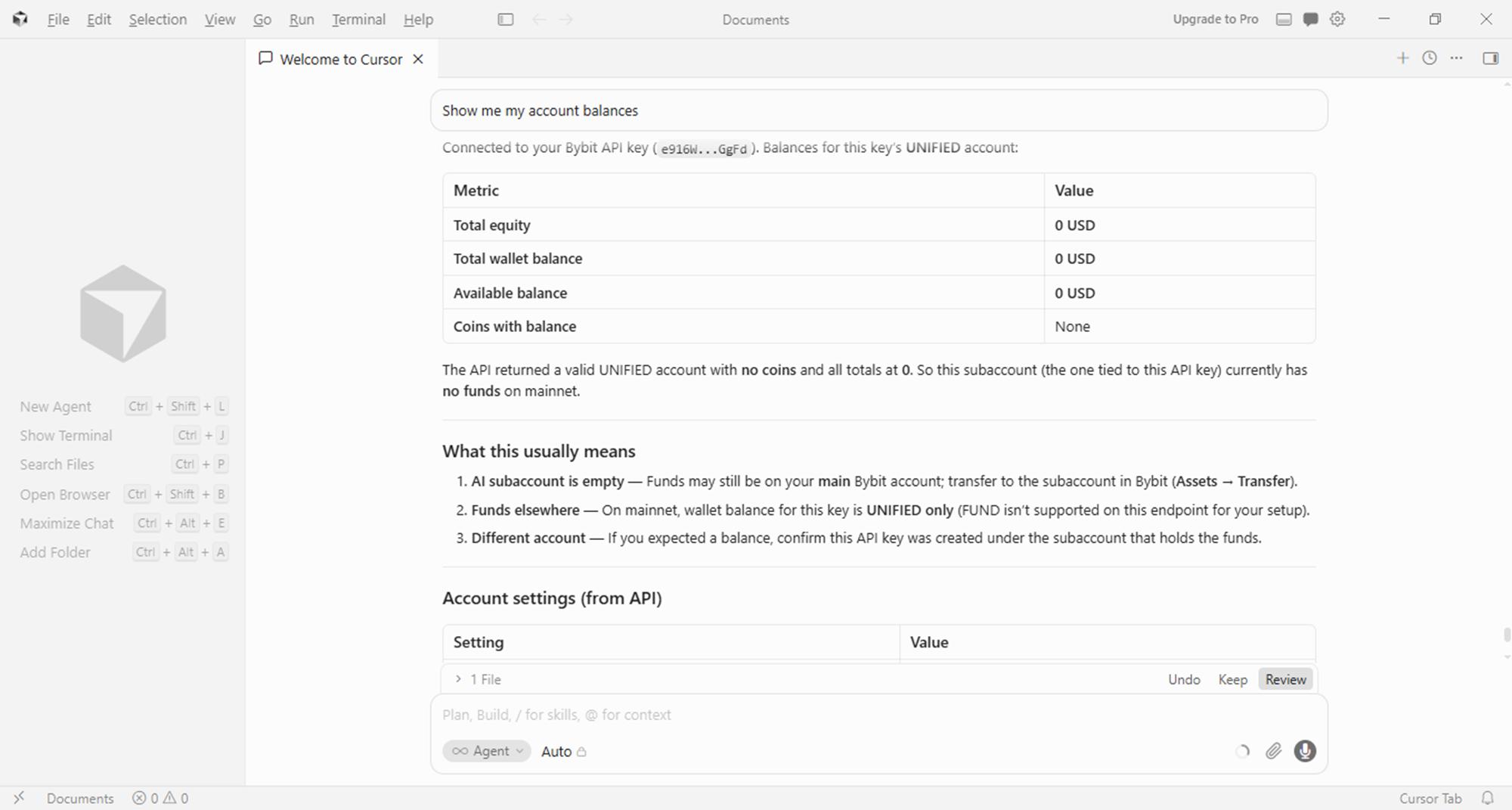Click the Documents title in title bar
The image size is (1512, 810).
click(x=755, y=20)
